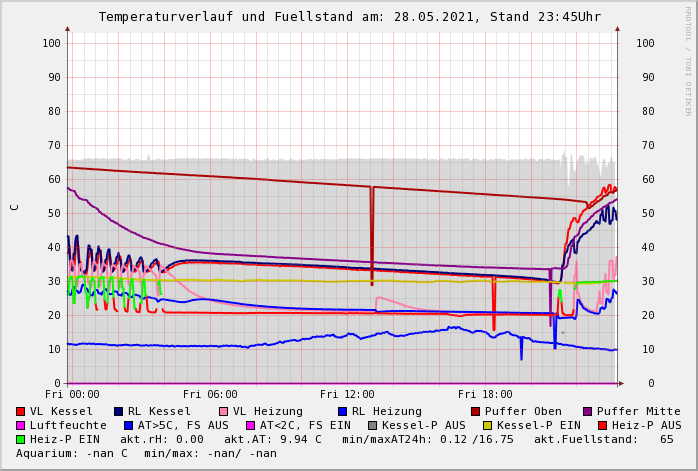Click the Fri 12:00 time axis label
698x471 pixels.
(x=348, y=394)
